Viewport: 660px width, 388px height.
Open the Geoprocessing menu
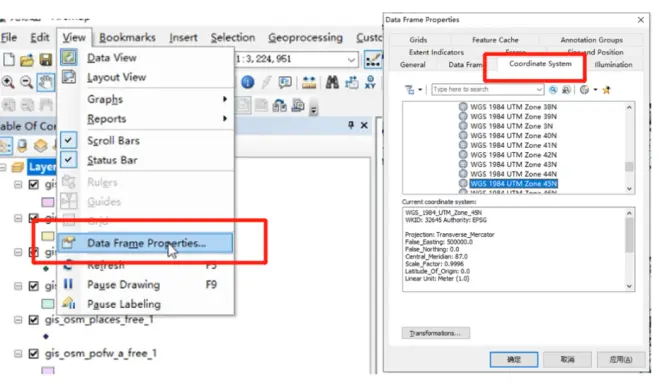(305, 37)
